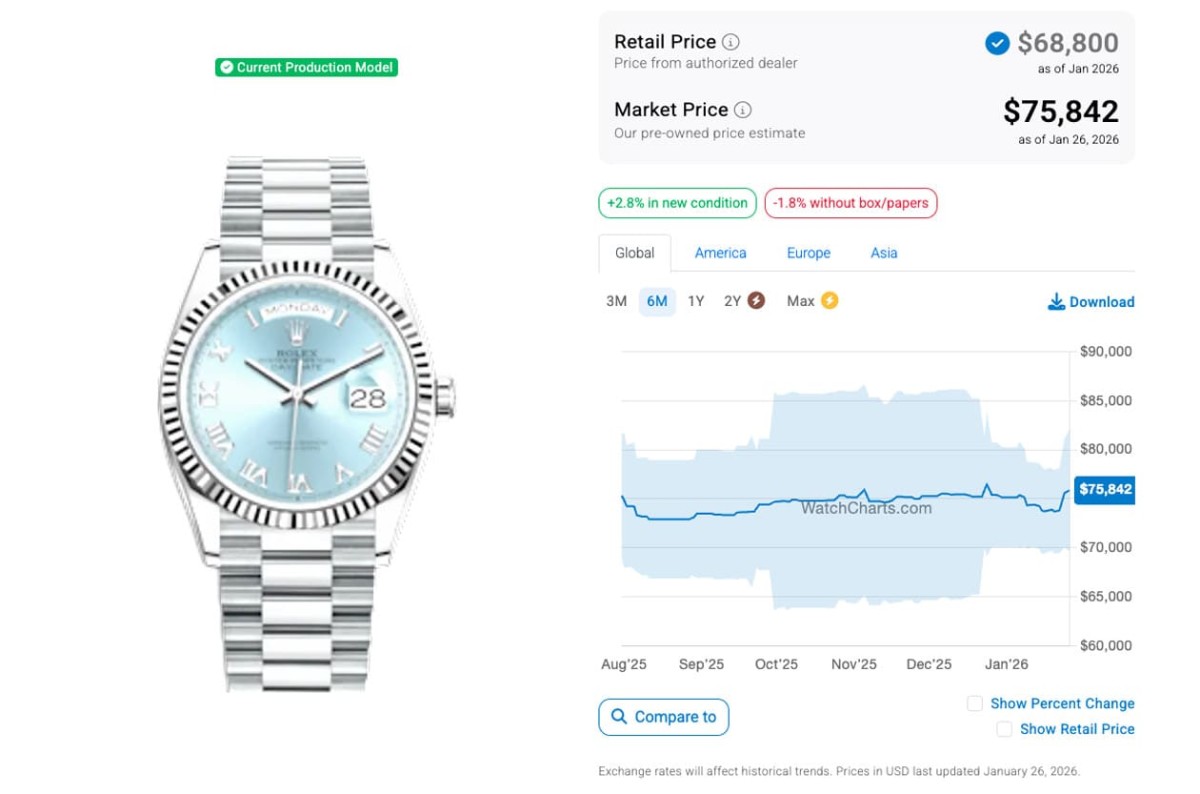
Task: Select the 6M time range
Action: point(657,301)
